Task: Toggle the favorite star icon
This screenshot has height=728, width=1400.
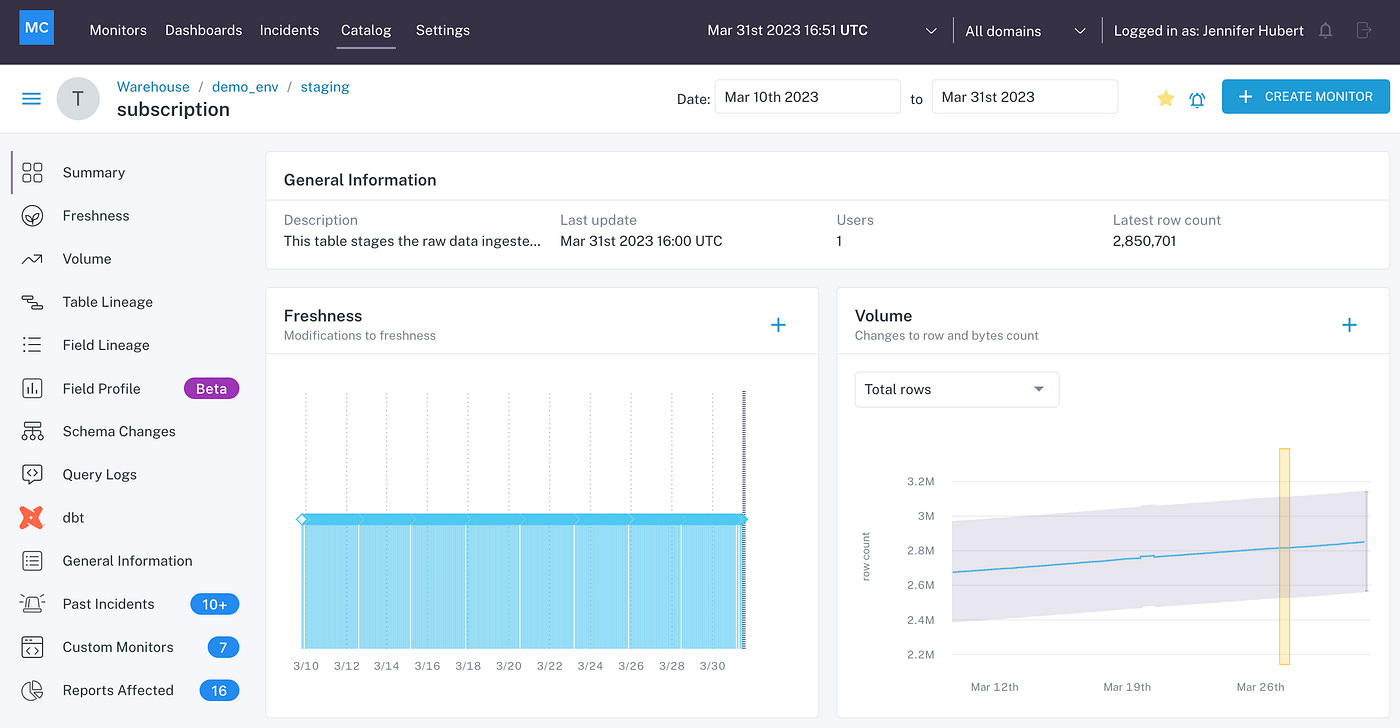Action: (x=1165, y=98)
